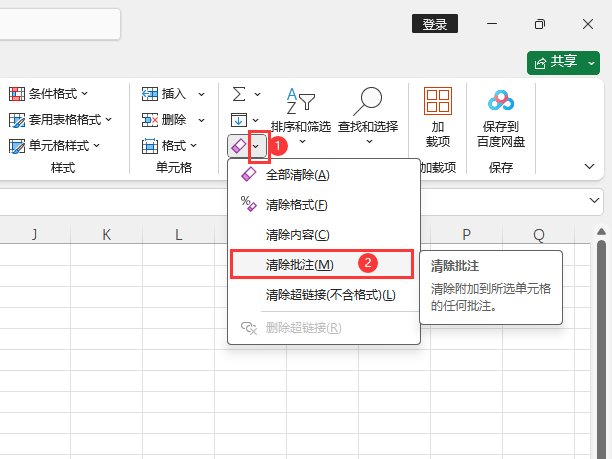Click the 删除 delete cells icon
This screenshot has height=459, width=612.
pyautogui.click(x=150, y=120)
